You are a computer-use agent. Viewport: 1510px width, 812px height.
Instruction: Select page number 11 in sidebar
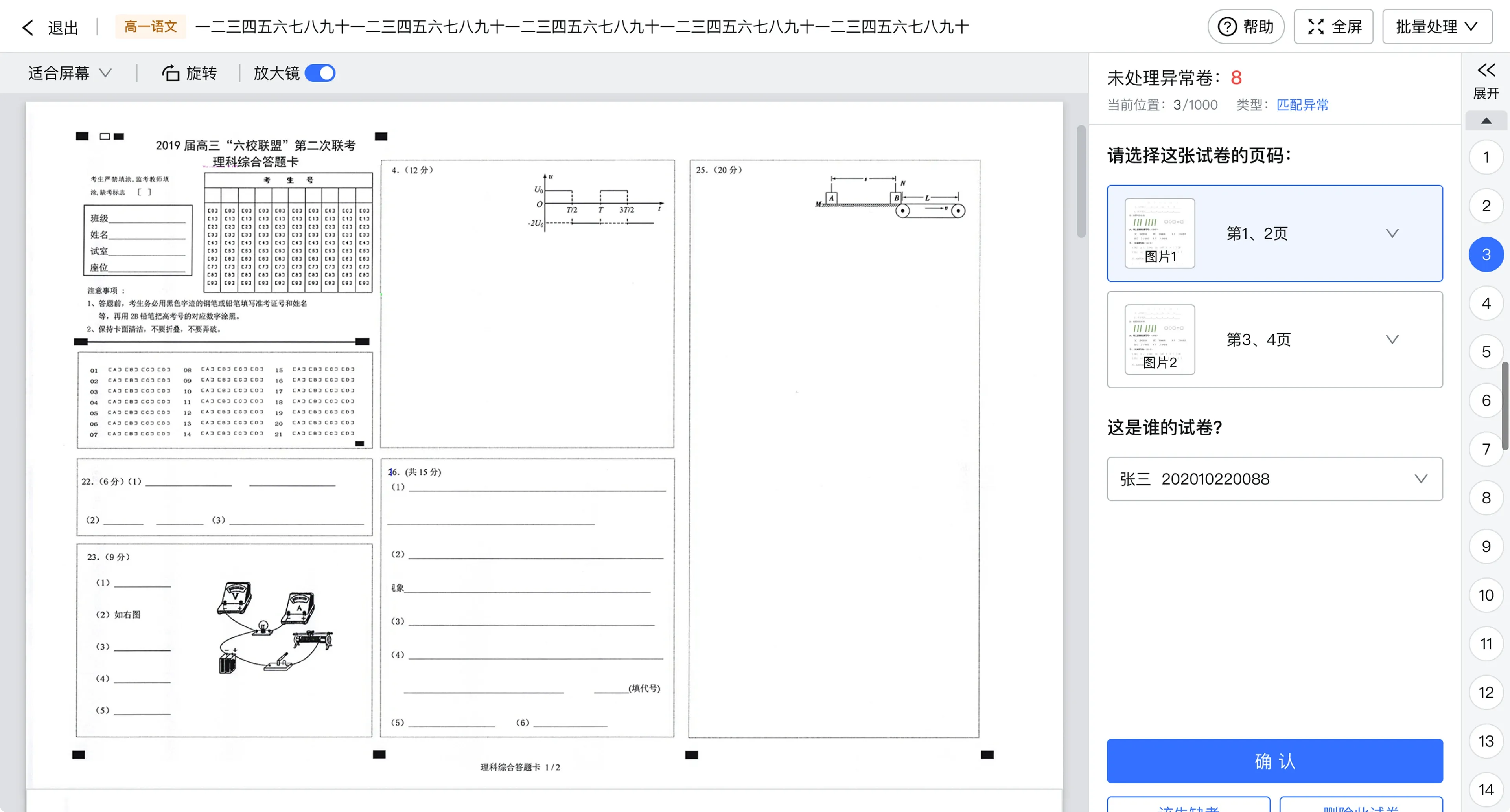coord(1486,643)
